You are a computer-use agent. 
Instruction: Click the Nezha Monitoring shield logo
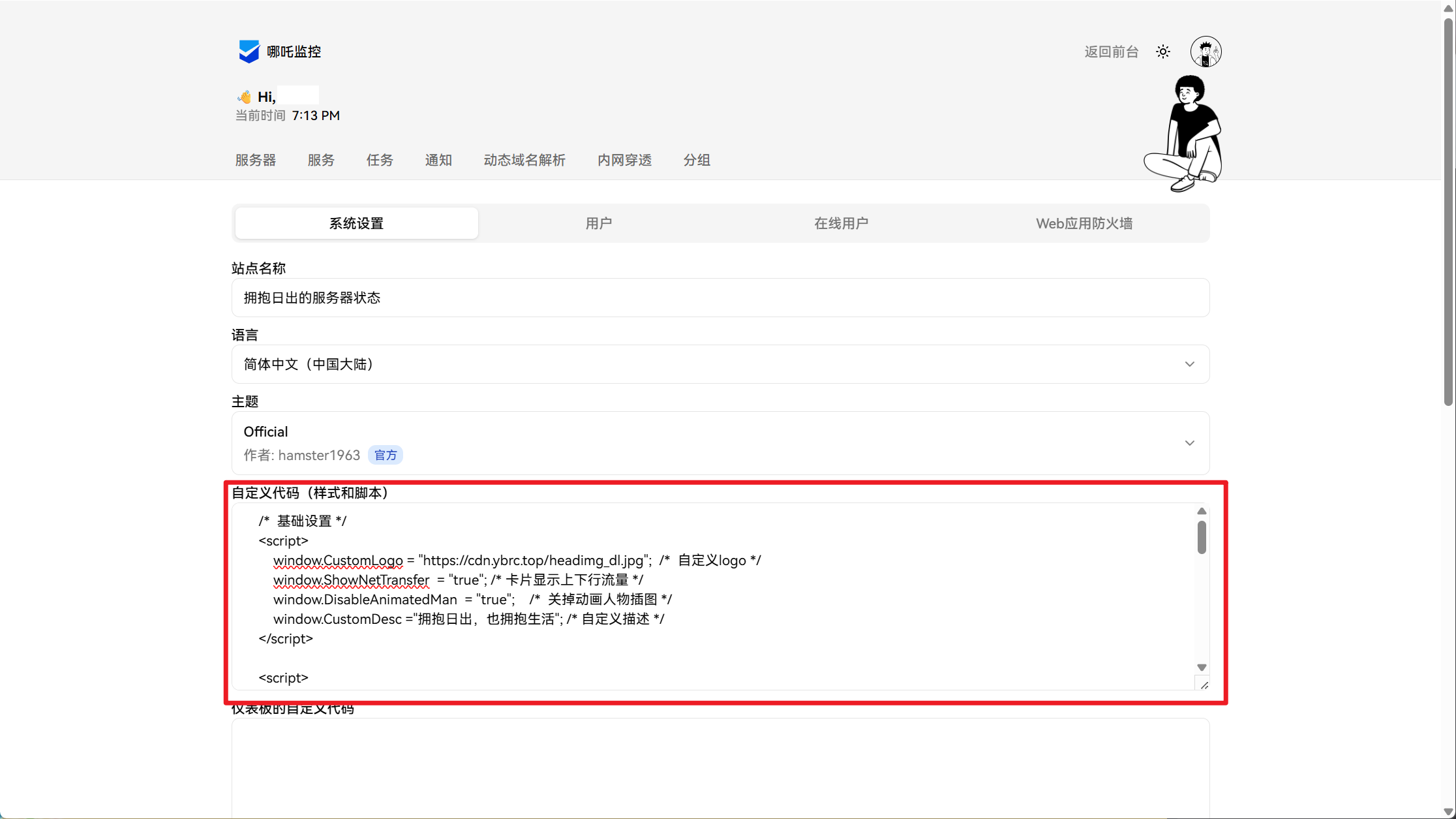click(x=249, y=52)
